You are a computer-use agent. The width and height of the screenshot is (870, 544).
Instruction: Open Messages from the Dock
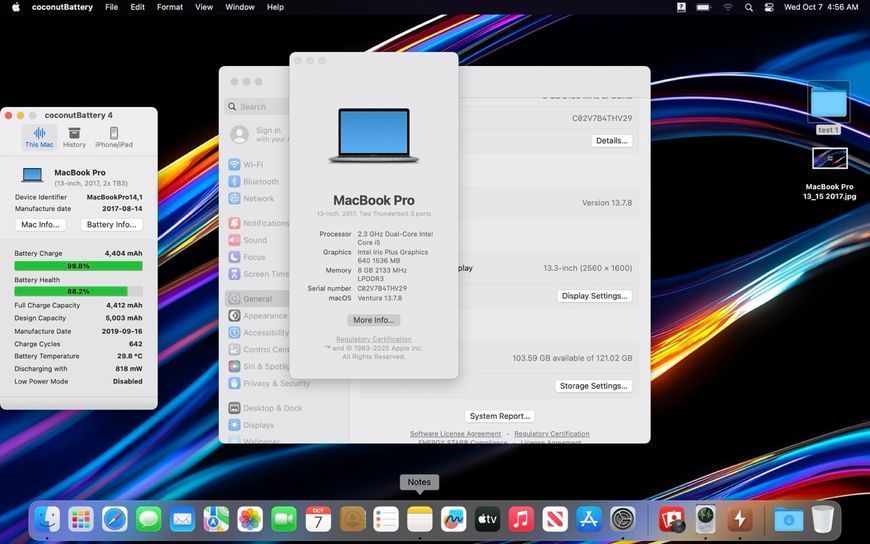coord(149,520)
